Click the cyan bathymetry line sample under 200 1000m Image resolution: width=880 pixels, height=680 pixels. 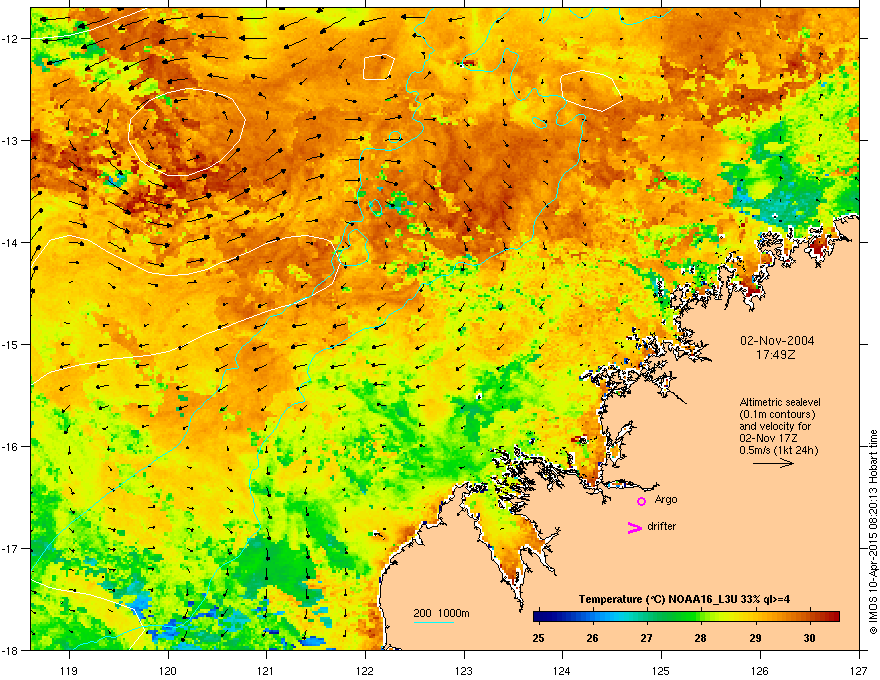pos(434,623)
